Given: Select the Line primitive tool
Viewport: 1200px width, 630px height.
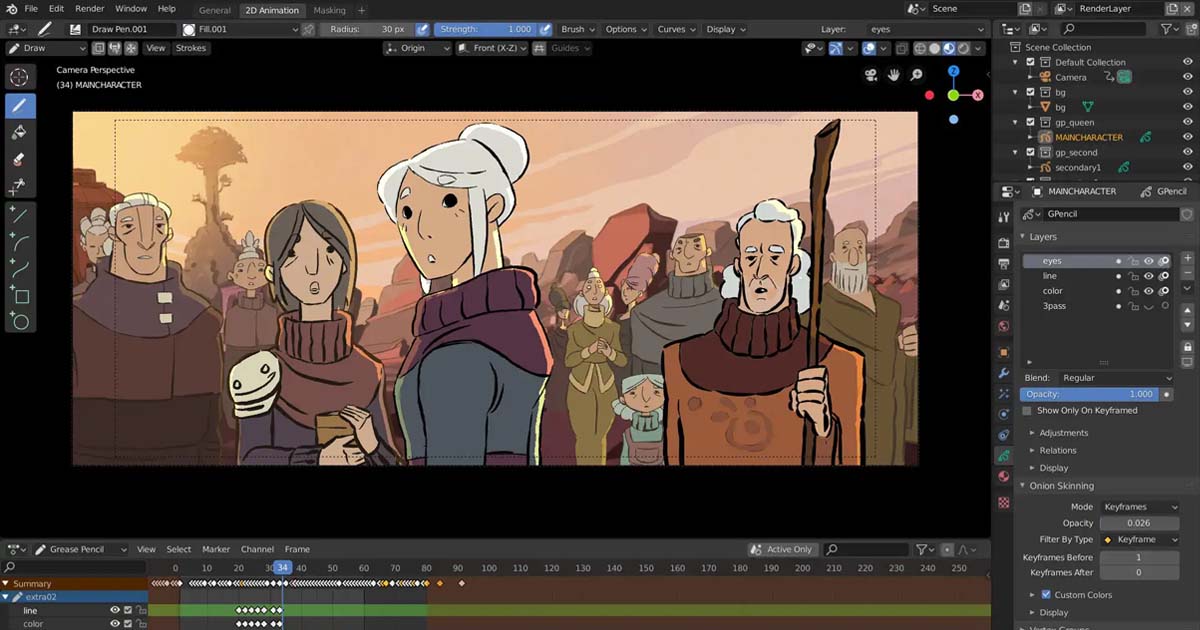Looking at the screenshot, I should click(20, 215).
